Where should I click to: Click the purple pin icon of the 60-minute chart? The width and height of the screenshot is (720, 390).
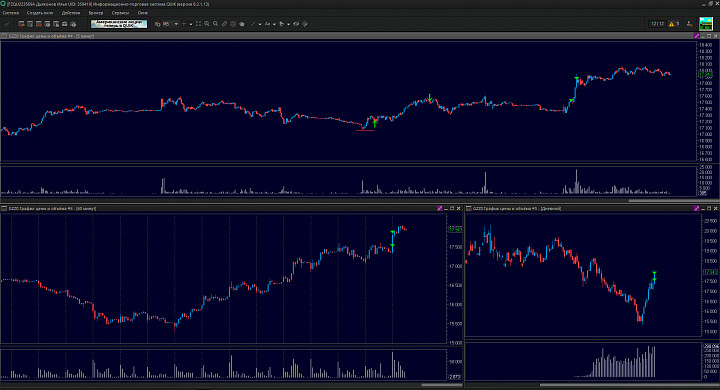(x=439, y=209)
